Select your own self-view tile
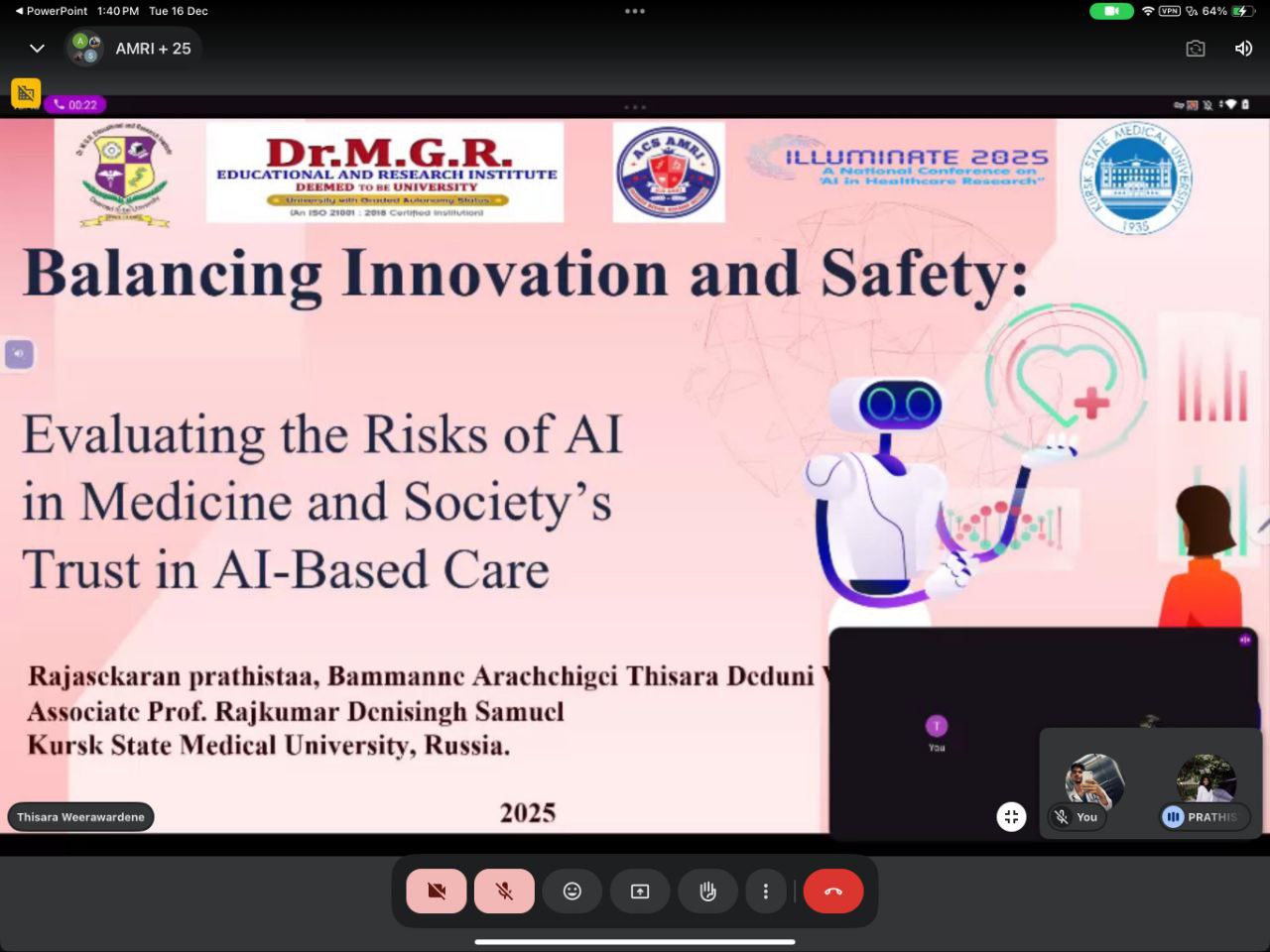This screenshot has height=952, width=1270. [1094, 785]
